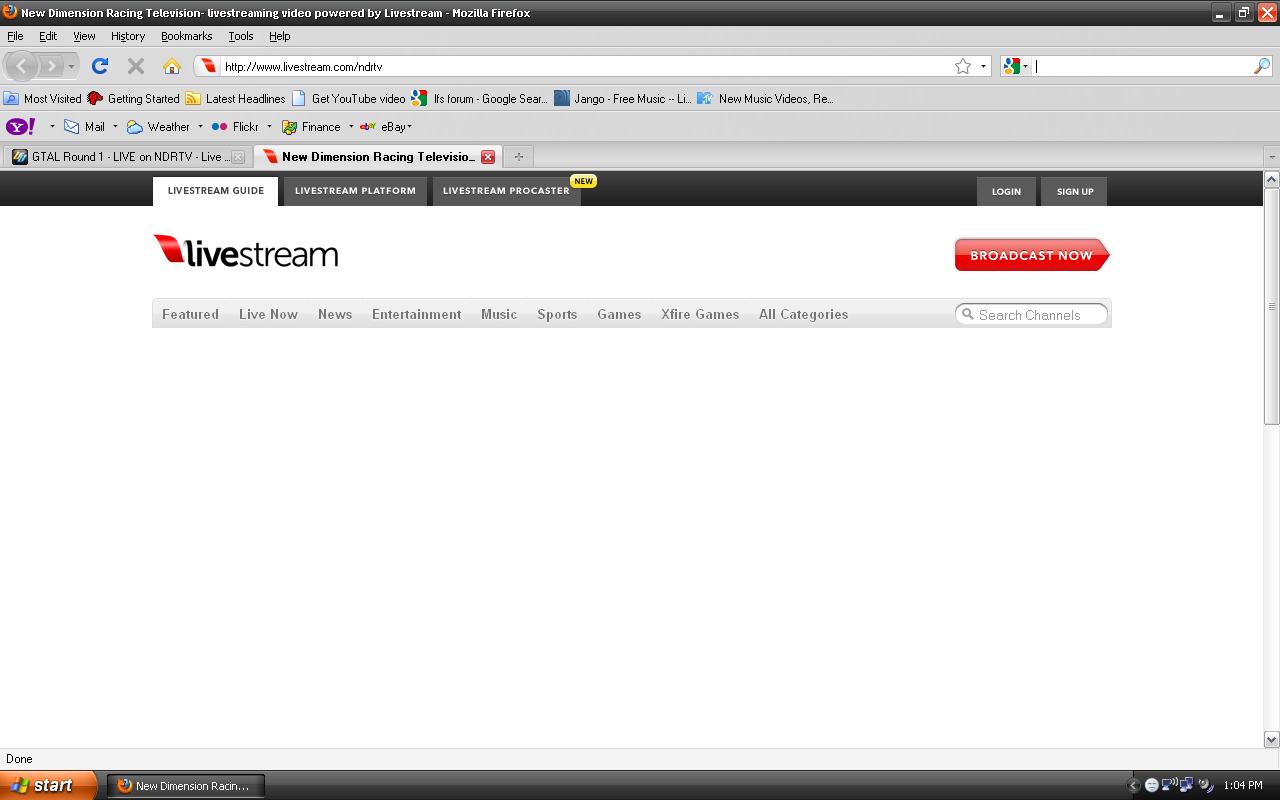This screenshot has width=1280, height=800.
Task: Reload the page with the blue Refresh icon
Action: 99,66
